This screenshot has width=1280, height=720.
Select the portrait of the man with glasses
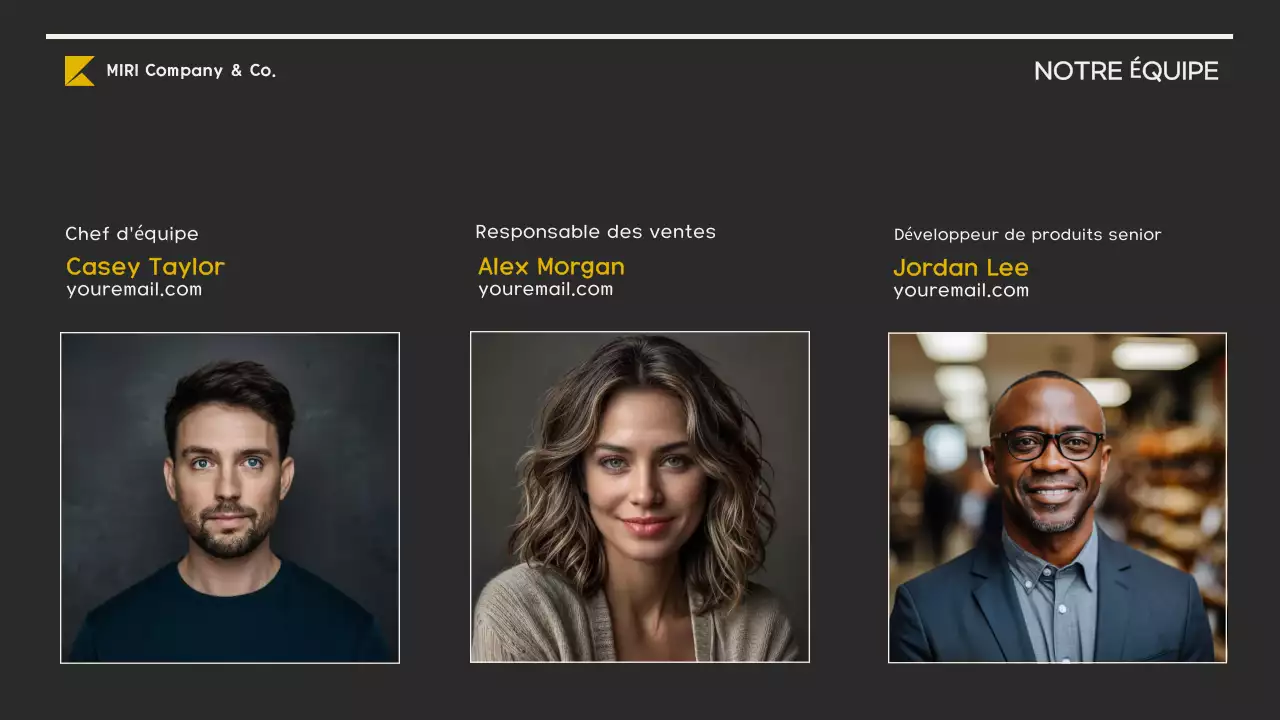(1057, 498)
